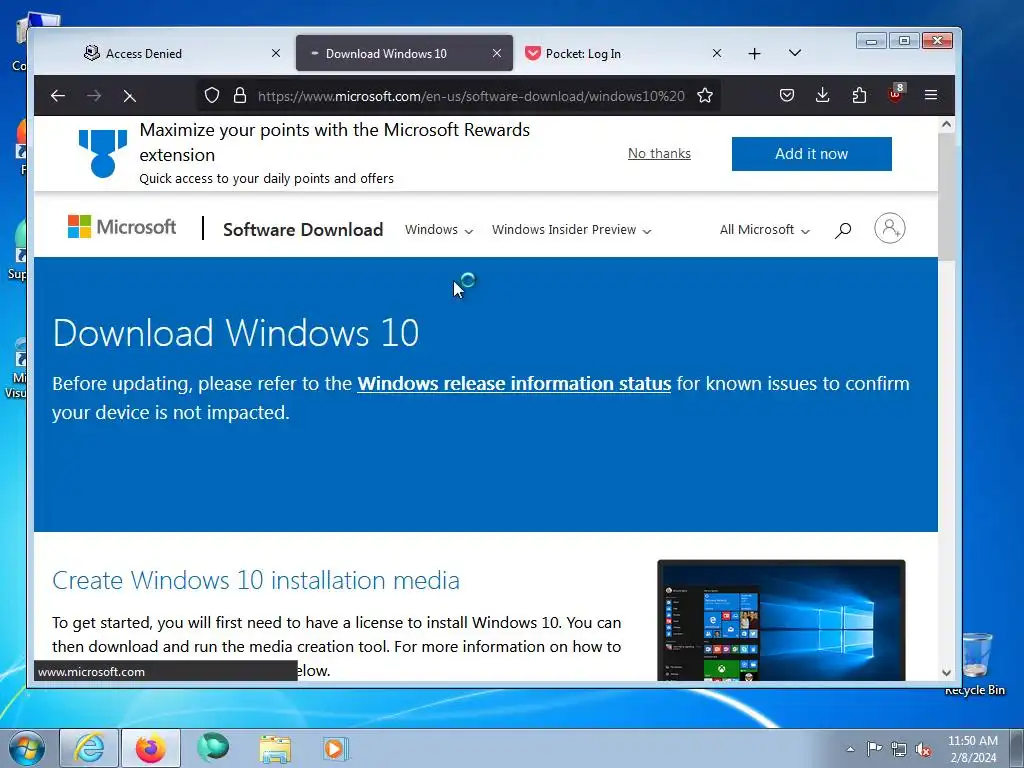The image size is (1024, 768).
Task: Dismiss Rewards banner with No thanks
Action: pyautogui.click(x=659, y=153)
